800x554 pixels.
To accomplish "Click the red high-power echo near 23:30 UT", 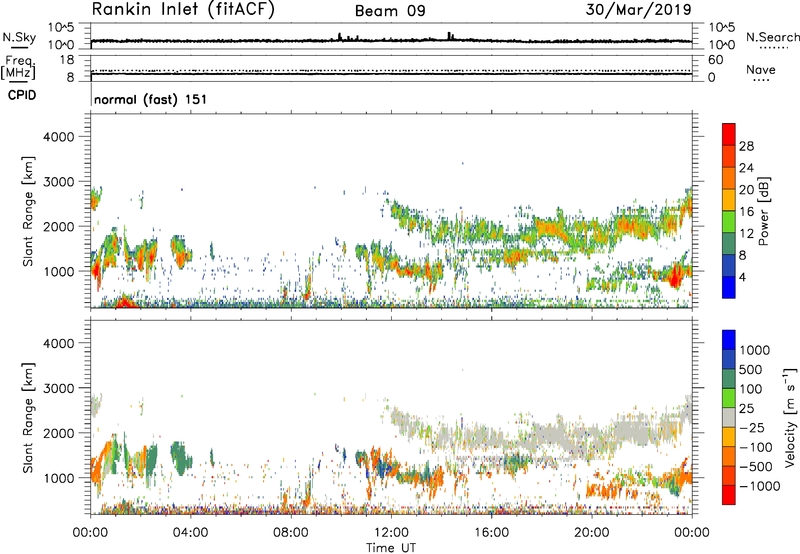I will 676,278.
